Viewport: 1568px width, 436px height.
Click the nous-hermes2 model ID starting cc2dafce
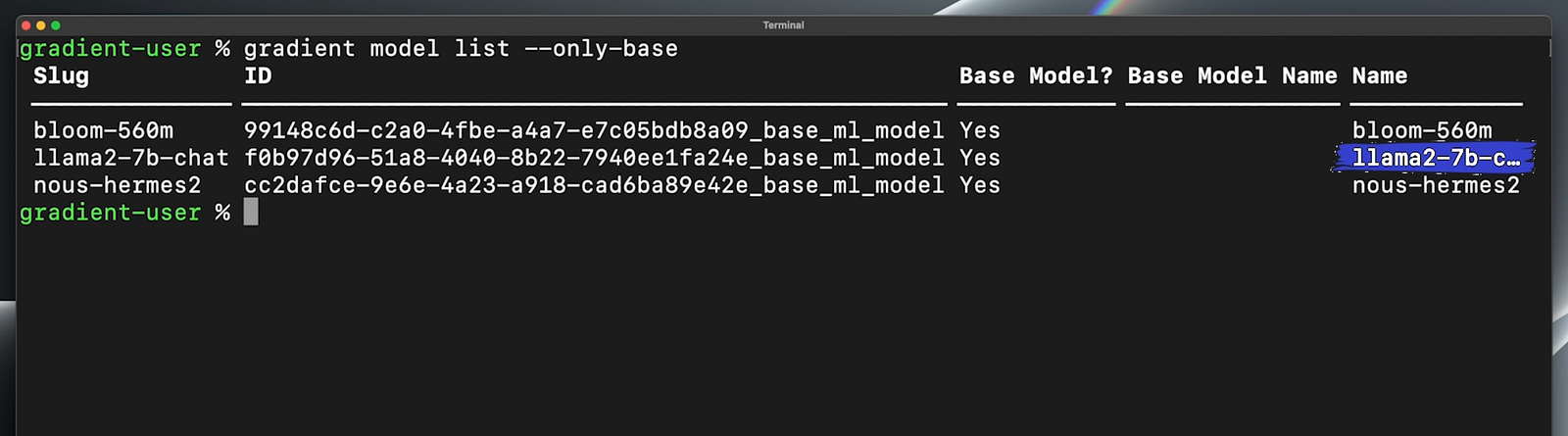click(594, 185)
